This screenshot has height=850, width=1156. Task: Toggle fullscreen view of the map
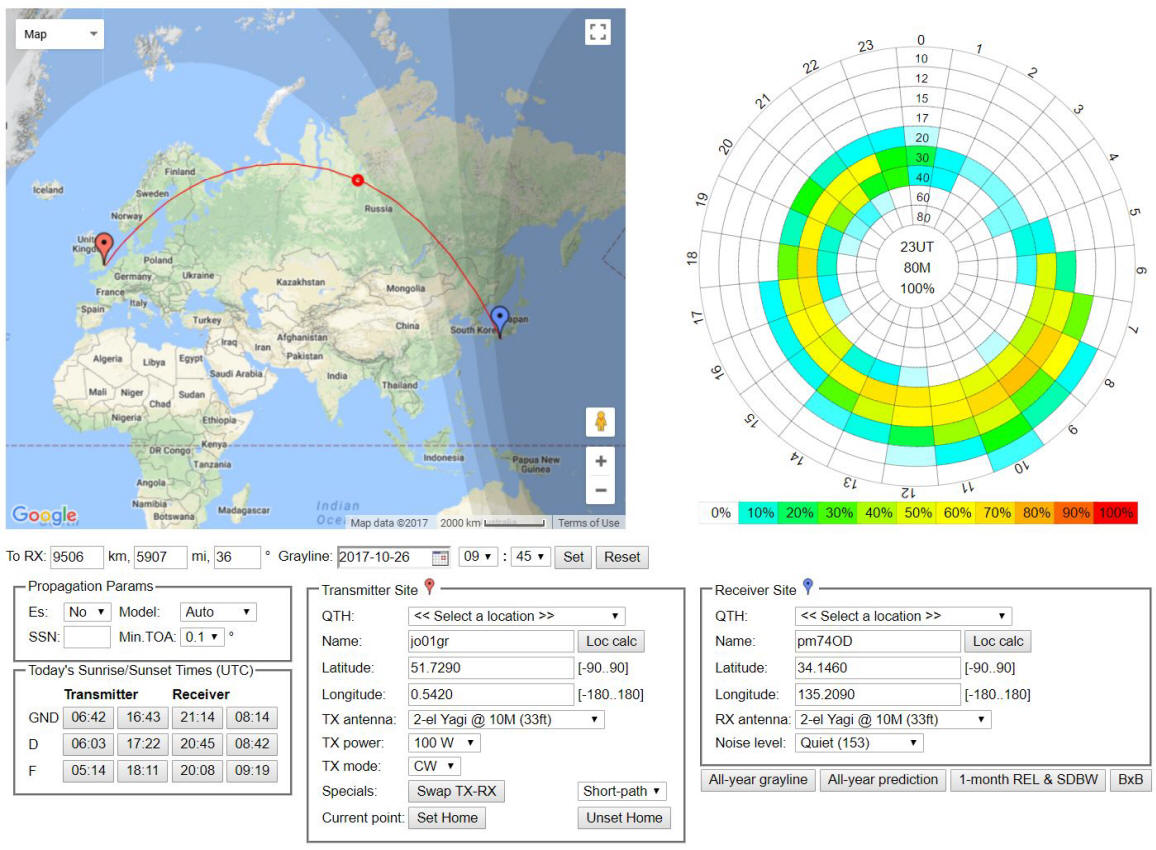pos(597,32)
